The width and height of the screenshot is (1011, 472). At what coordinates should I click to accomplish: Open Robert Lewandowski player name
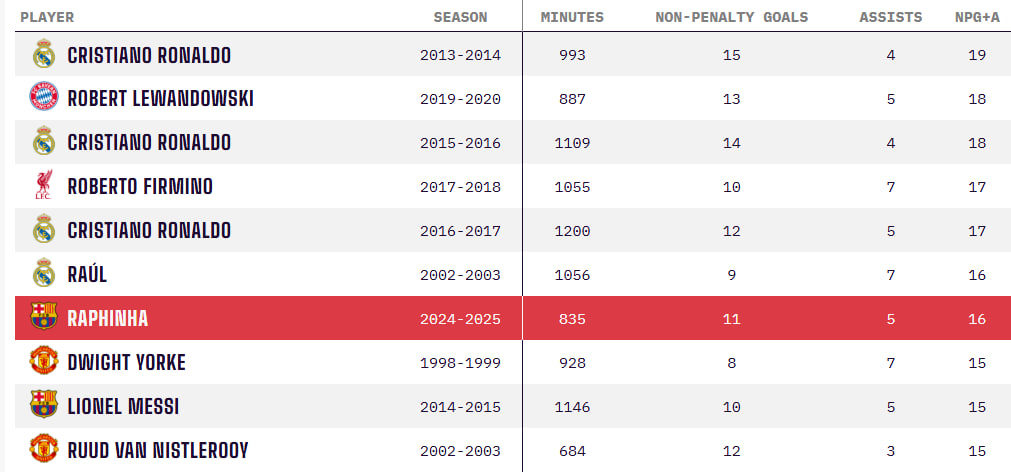[161, 99]
